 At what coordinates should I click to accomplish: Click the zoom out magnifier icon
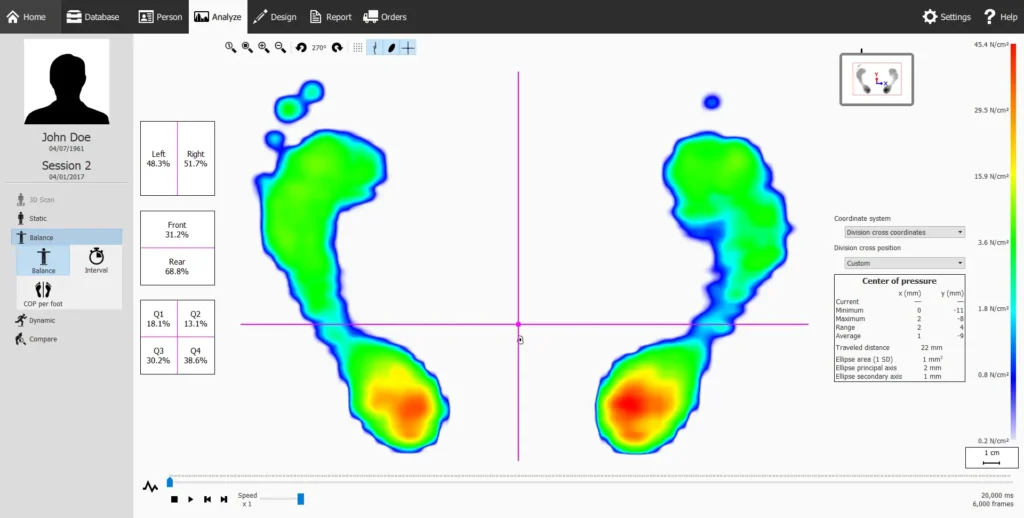[280, 47]
